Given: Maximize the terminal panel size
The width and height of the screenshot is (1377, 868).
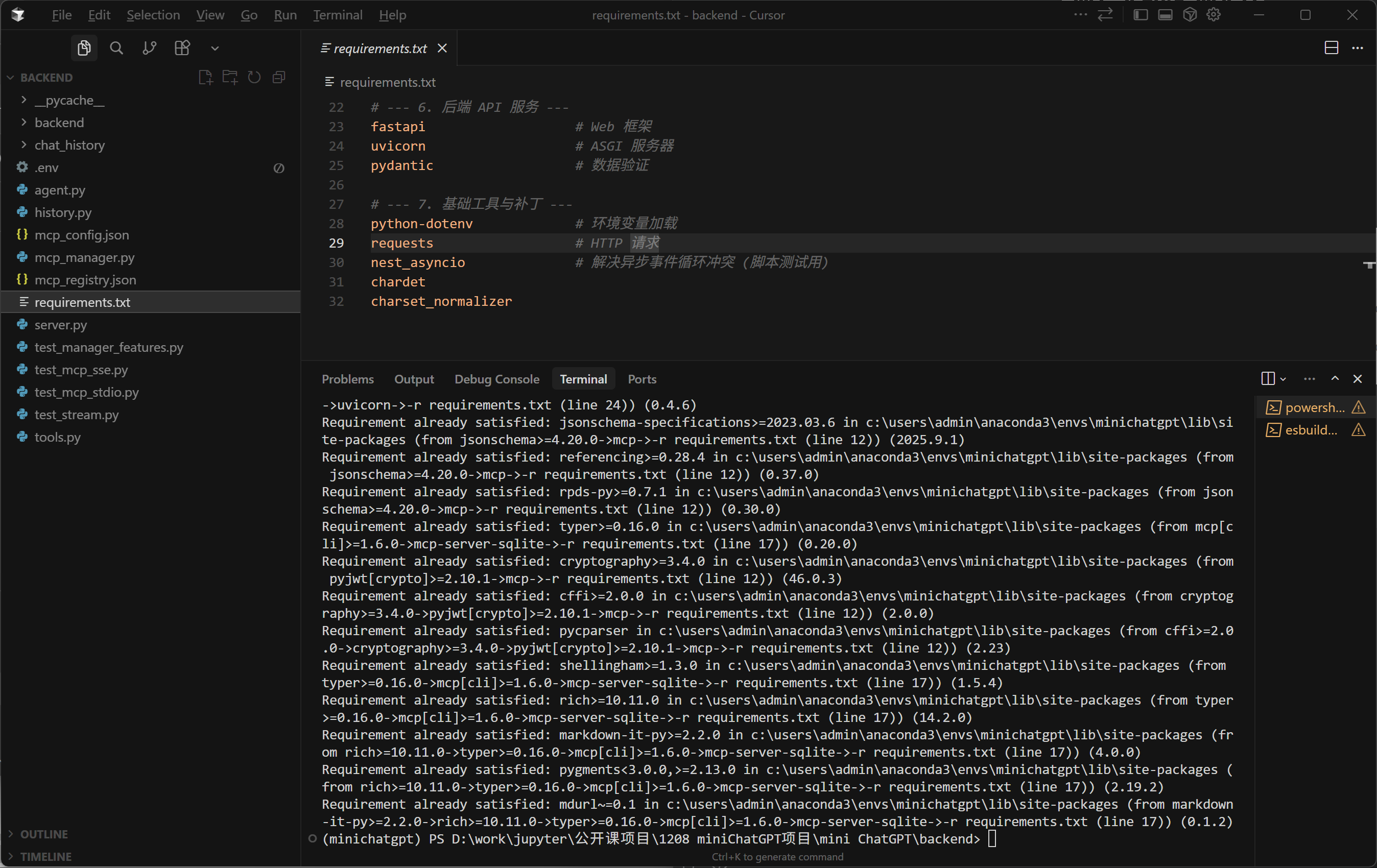Looking at the screenshot, I should pyautogui.click(x=1335, y=378).
